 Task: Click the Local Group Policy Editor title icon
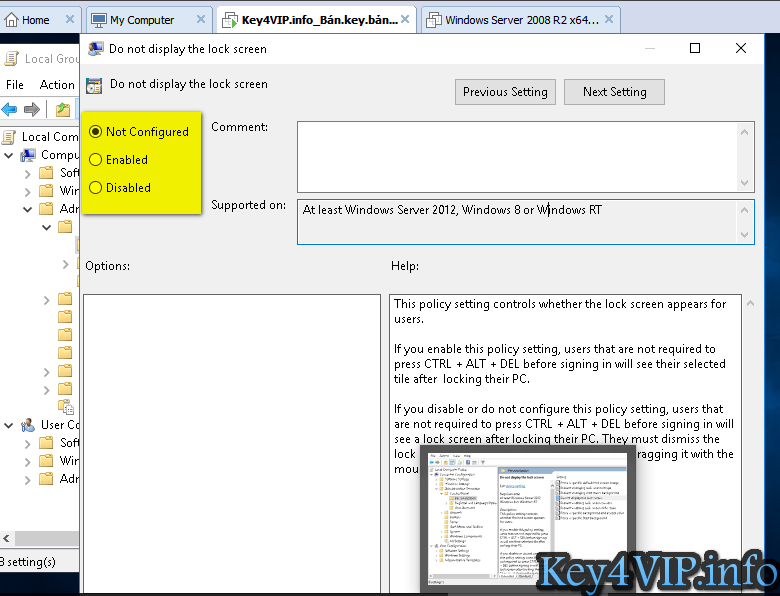[x=11, y=59]
